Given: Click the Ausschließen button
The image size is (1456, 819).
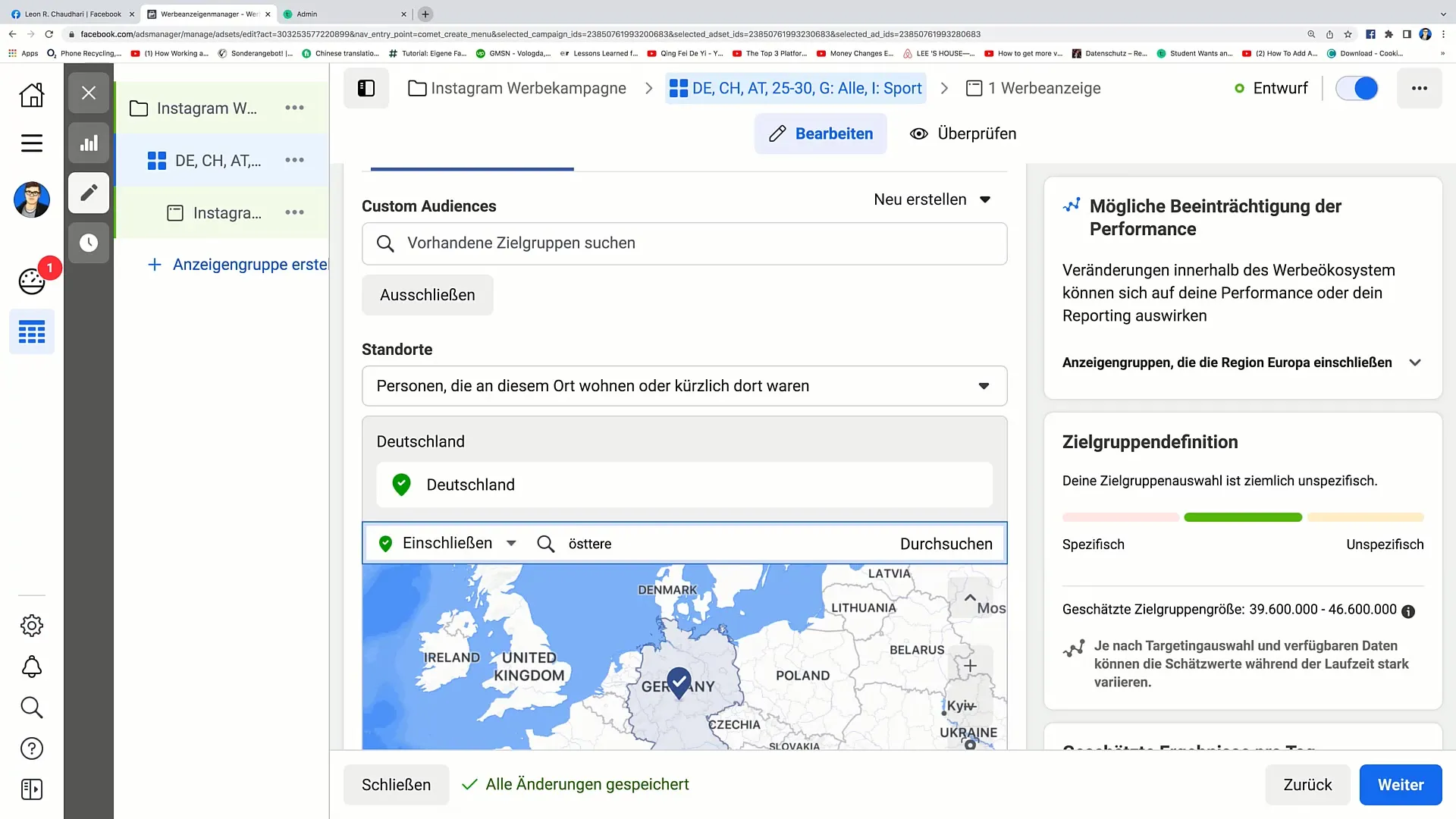Looking at the screenshot, I should tap(427, 295).
